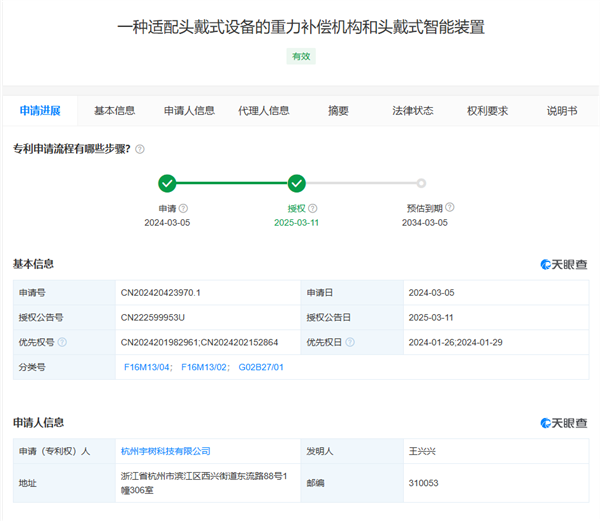This screenshot has width=600, height=521.
Task: Click 天眼查 logo in 基本信息 section
Action: (x=564, y=264)
